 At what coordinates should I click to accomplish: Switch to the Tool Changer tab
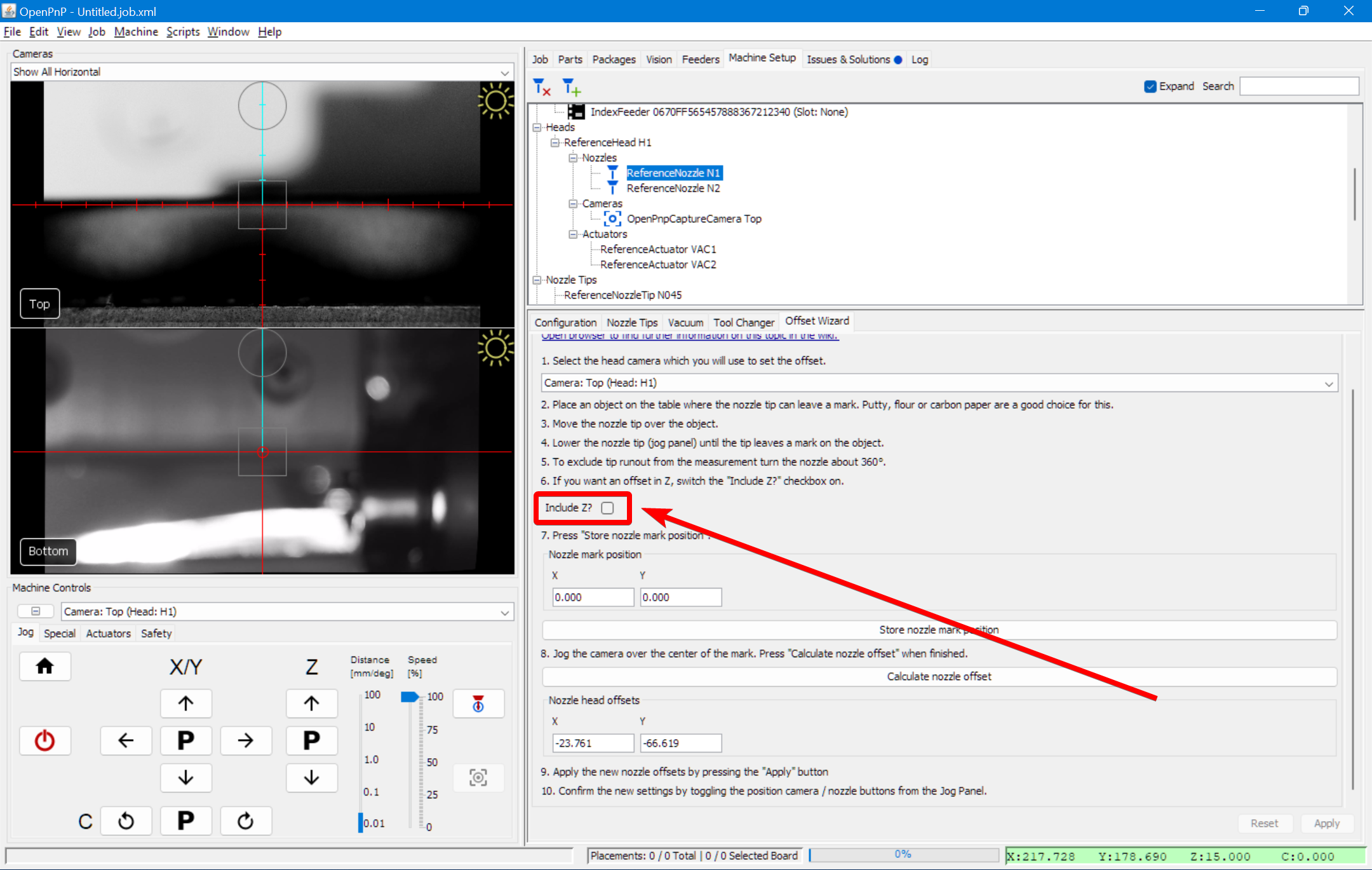pyautogui.click(x=743, y=322)
